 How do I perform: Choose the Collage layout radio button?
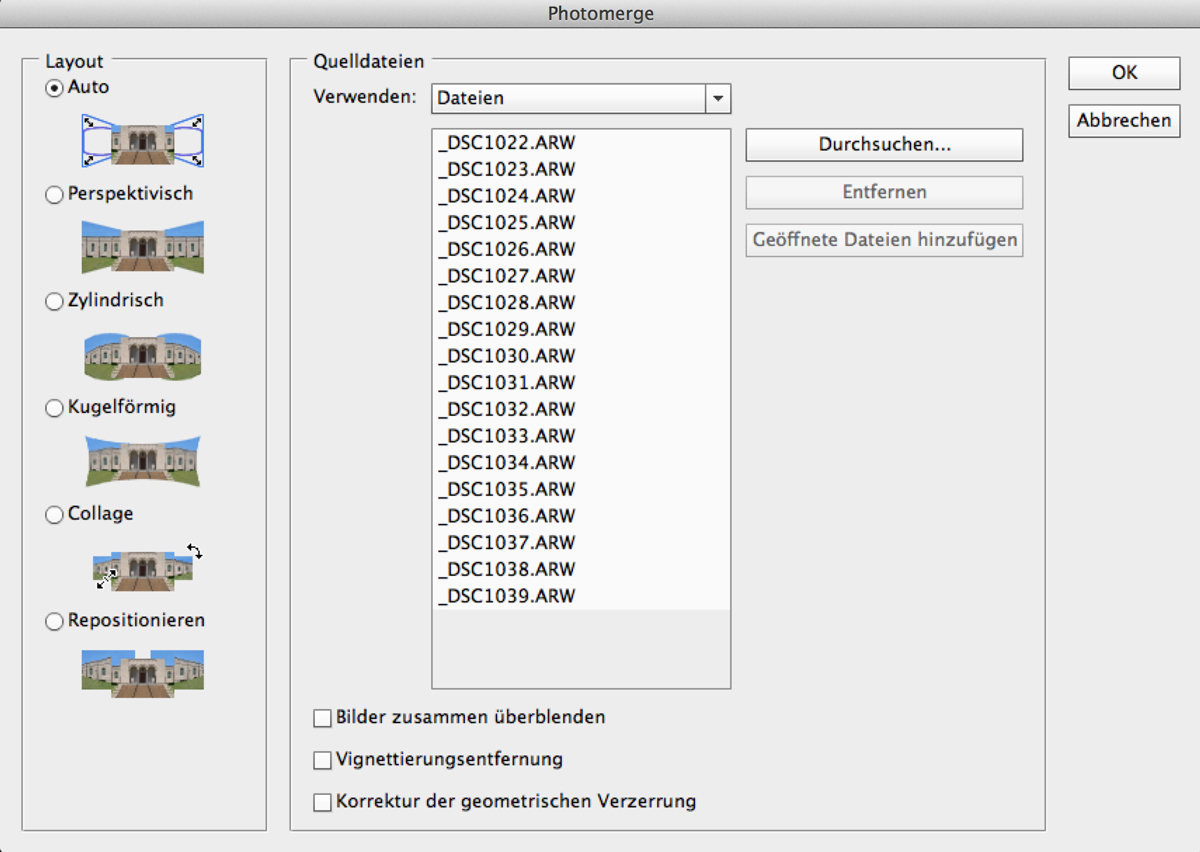click(54, 514)
